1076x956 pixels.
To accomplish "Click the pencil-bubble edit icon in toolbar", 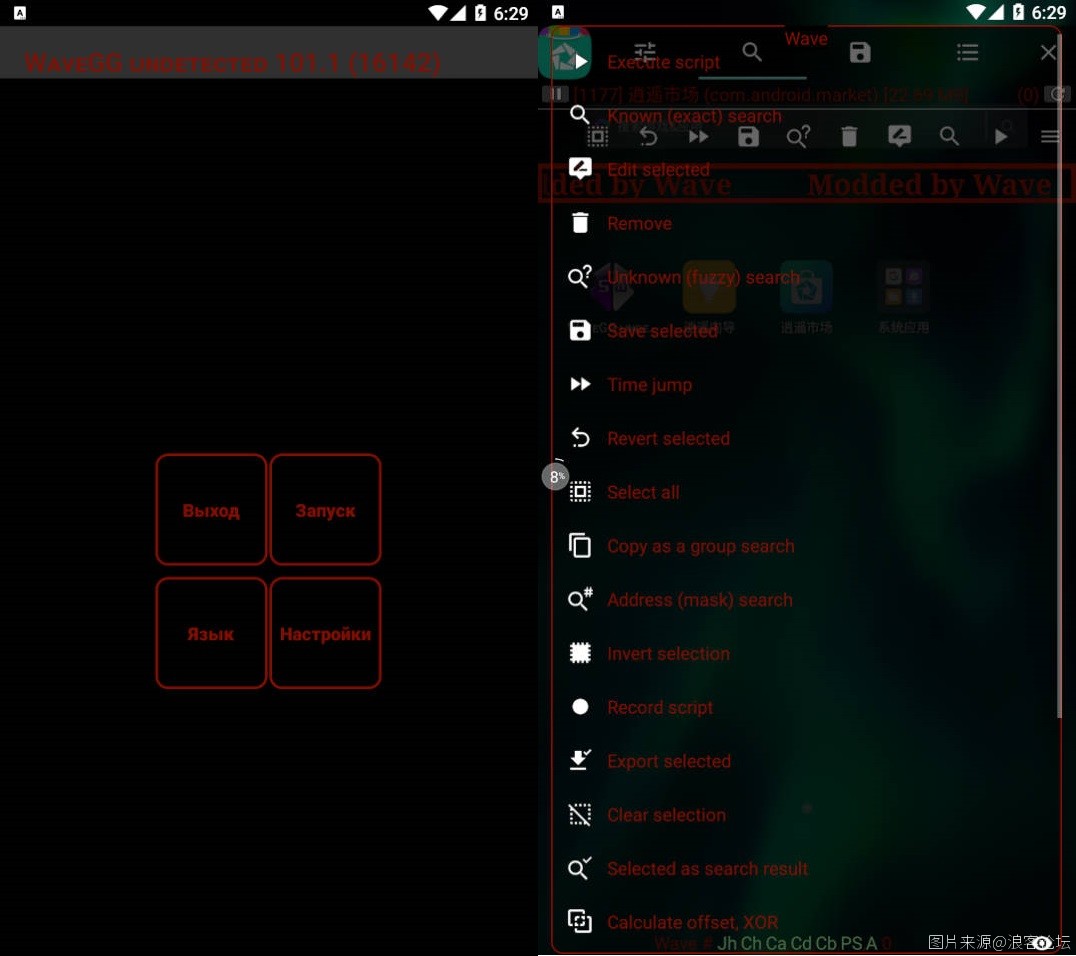I will (900, 136).
